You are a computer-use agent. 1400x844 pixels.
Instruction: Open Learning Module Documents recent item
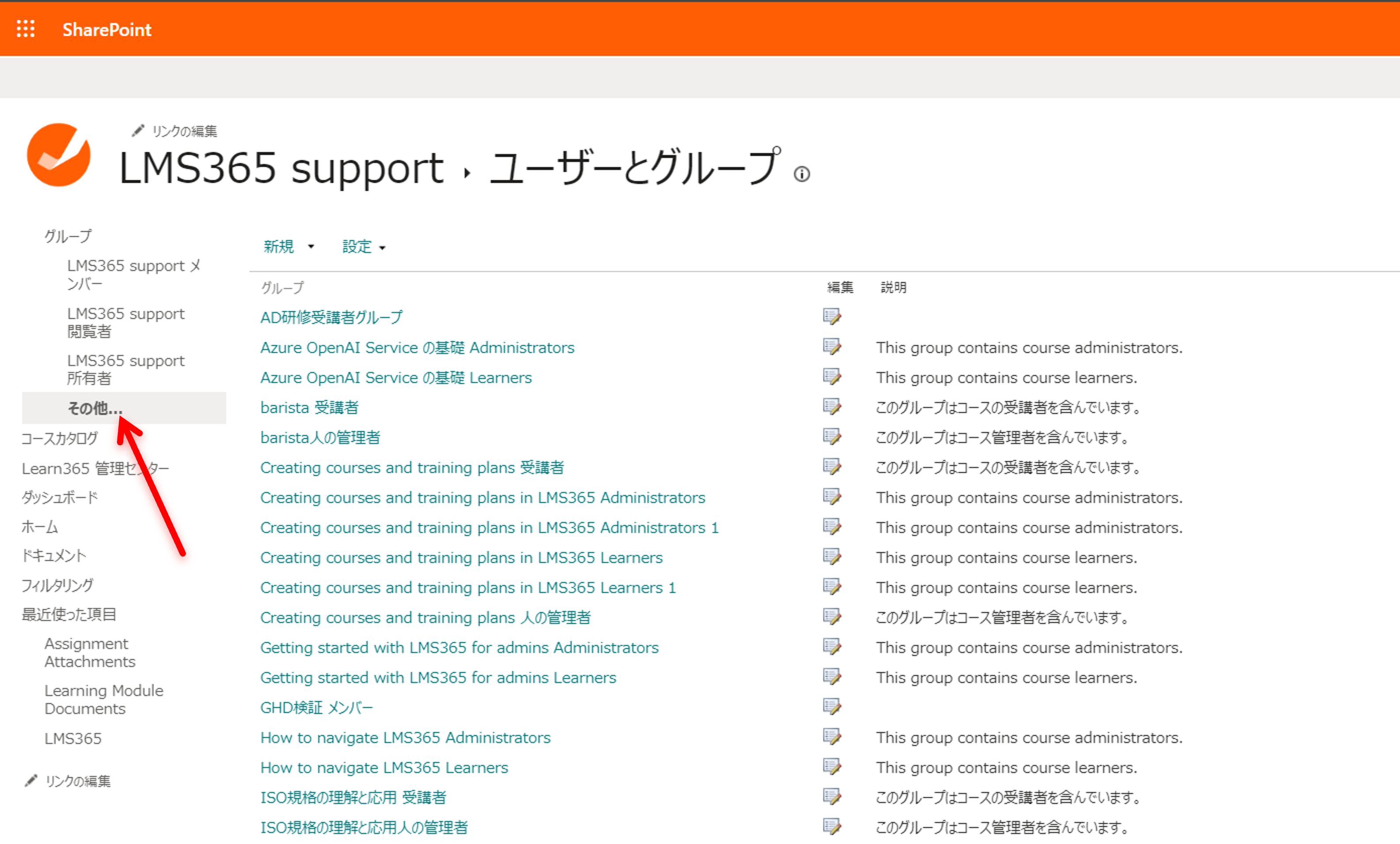(104, 700)
